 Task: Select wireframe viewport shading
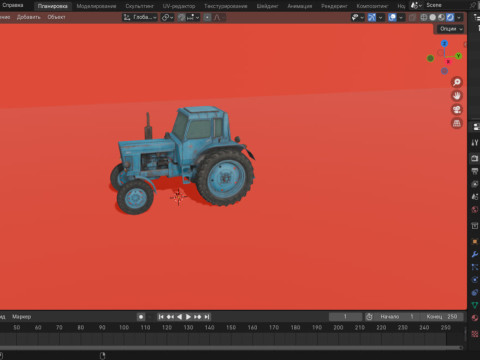pyautogui.click(x=424, y=17)
